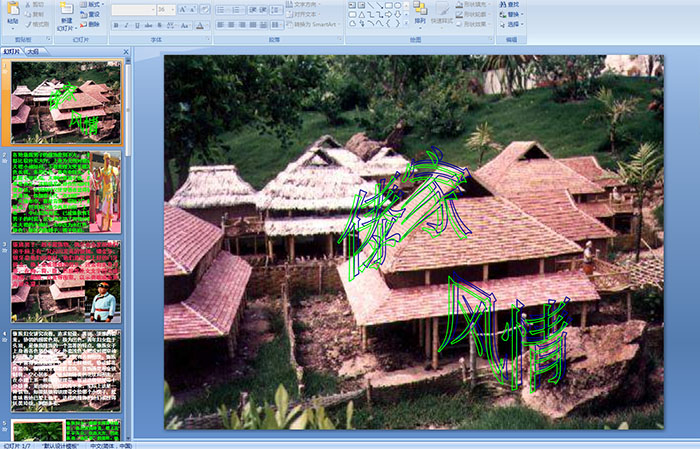This screenshot has height=449, width=700.
Task: Delete the slide with 删除 button
Action: (90, 25)
